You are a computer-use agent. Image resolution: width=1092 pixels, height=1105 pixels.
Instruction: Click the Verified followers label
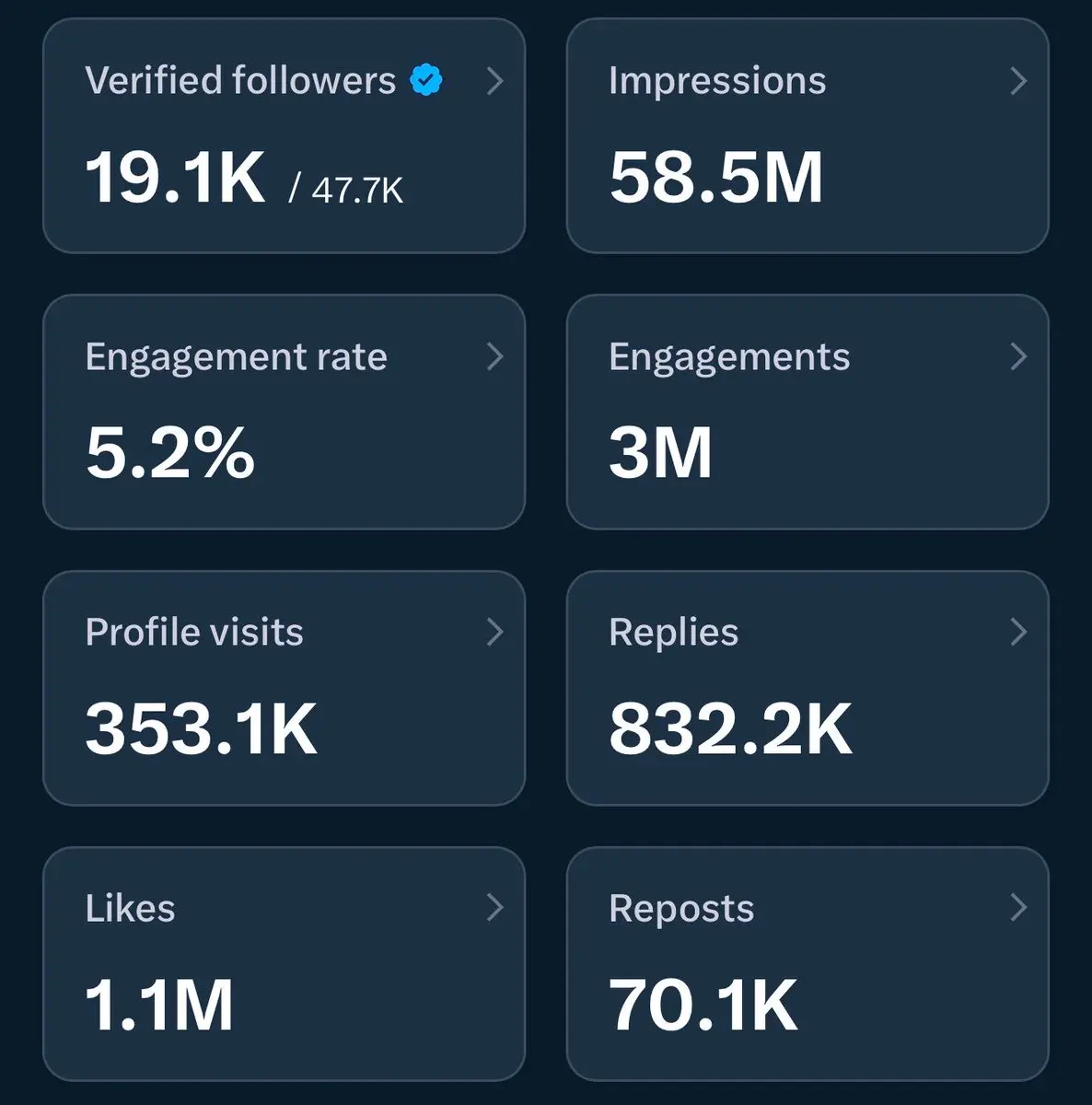(x=240, y=81)
